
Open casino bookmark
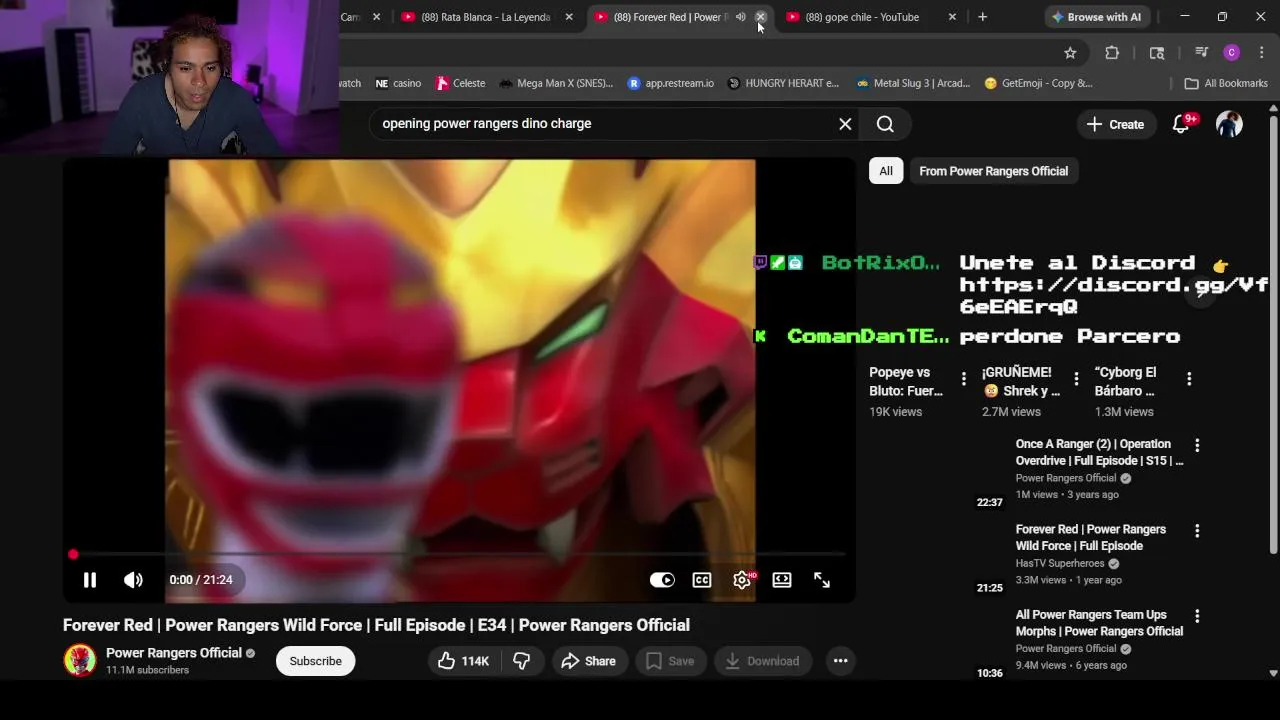[x=398, y=83]
